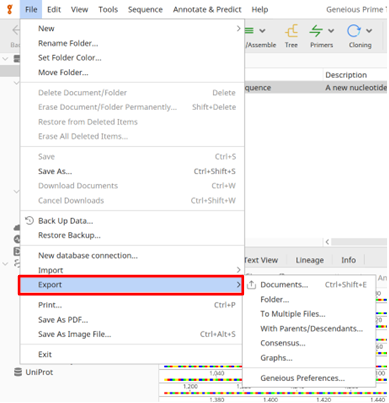Choose To Multiple Files export option
Viewport: 389px width, 403px height.
(309, 314)
